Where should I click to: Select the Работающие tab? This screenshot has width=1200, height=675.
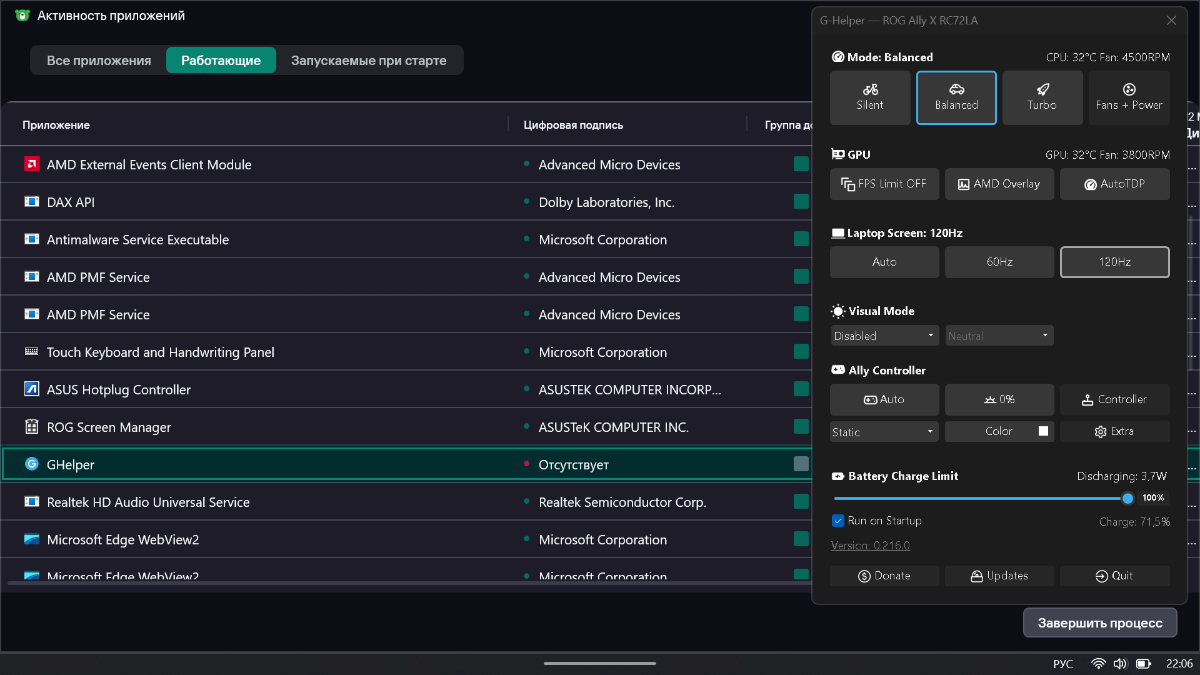point(221,61)
